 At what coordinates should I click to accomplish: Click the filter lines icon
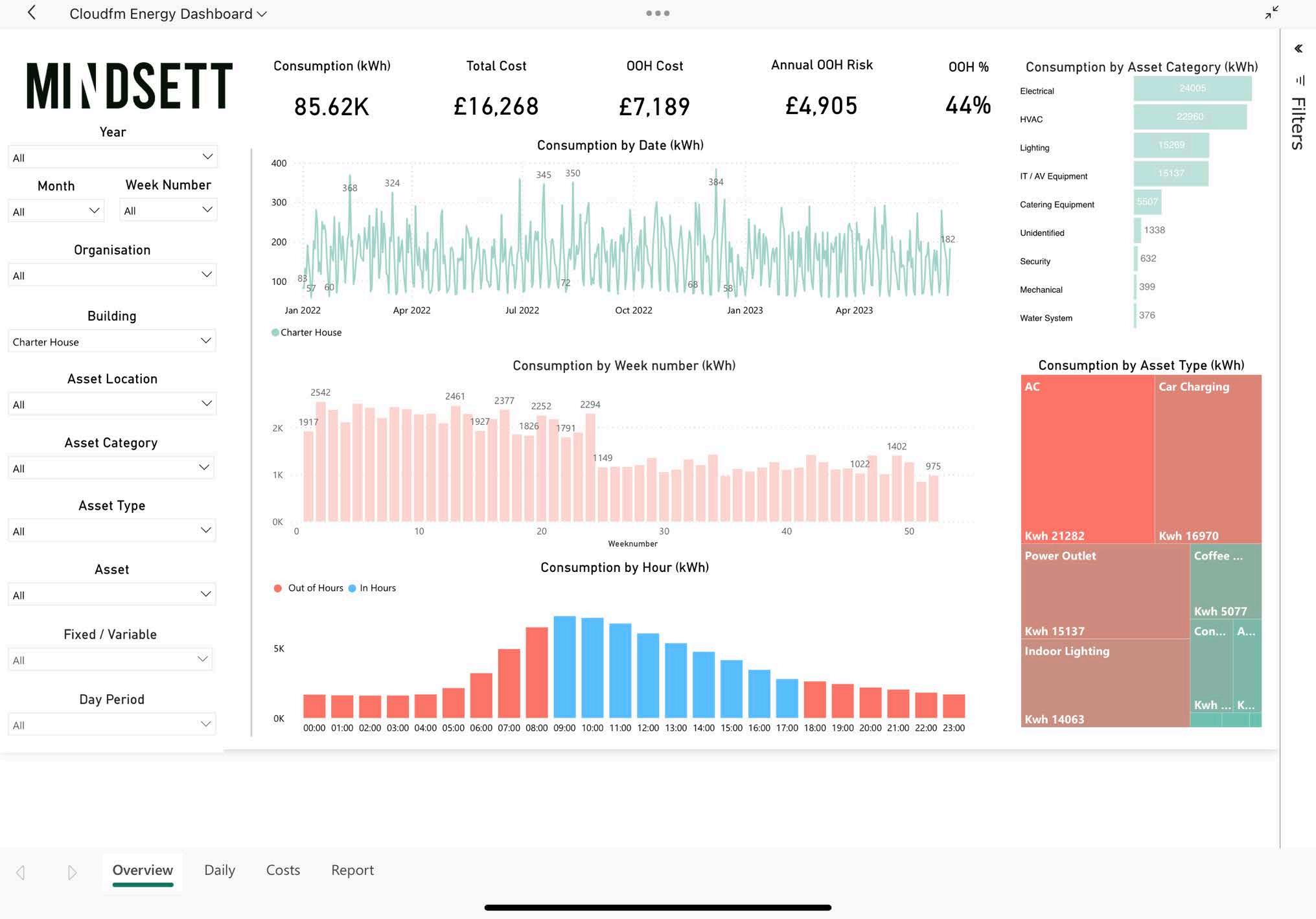[x=1300, y=80]
